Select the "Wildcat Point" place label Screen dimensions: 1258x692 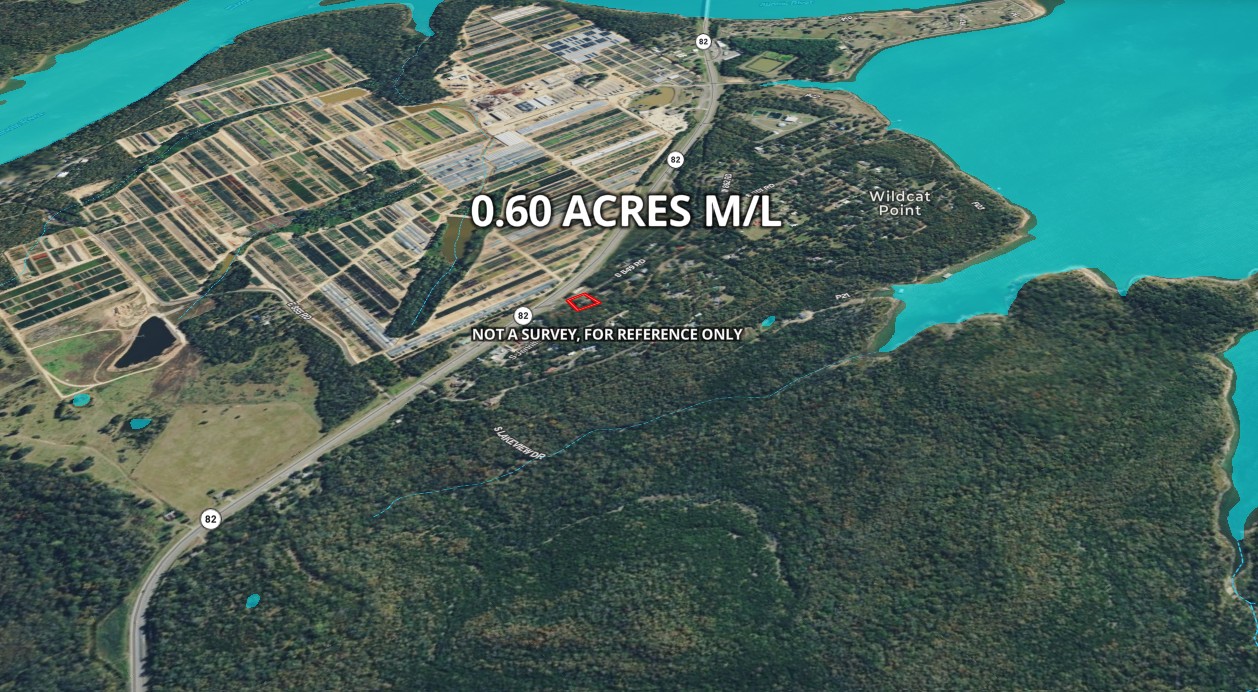(x=899, y=203)
